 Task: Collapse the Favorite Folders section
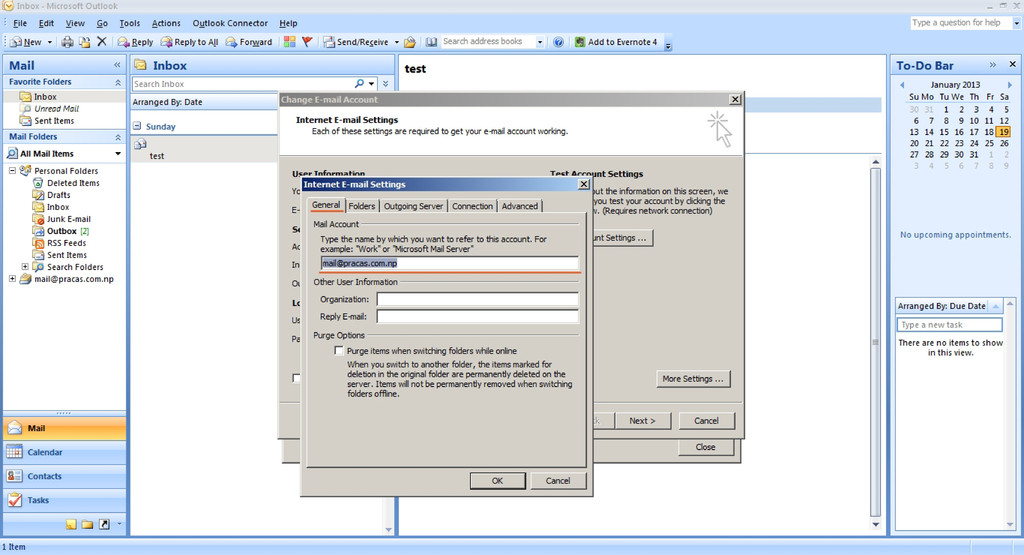118,82
